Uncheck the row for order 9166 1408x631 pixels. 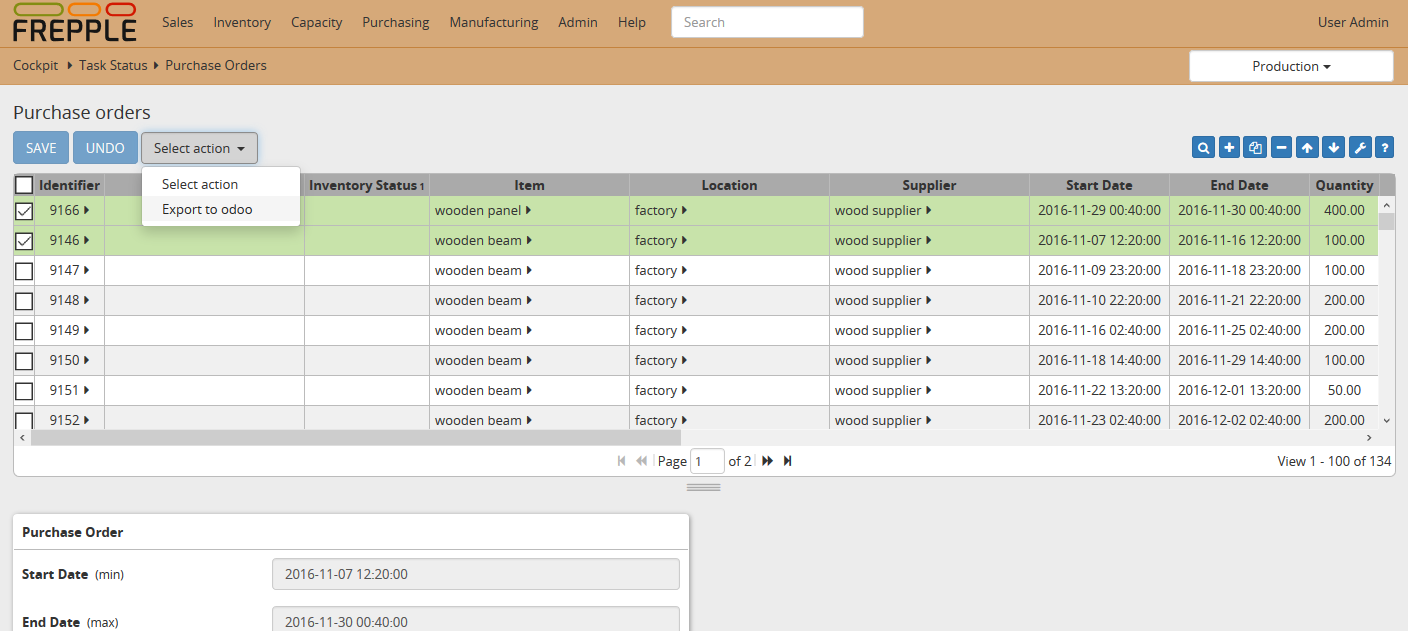pos(23,210)
